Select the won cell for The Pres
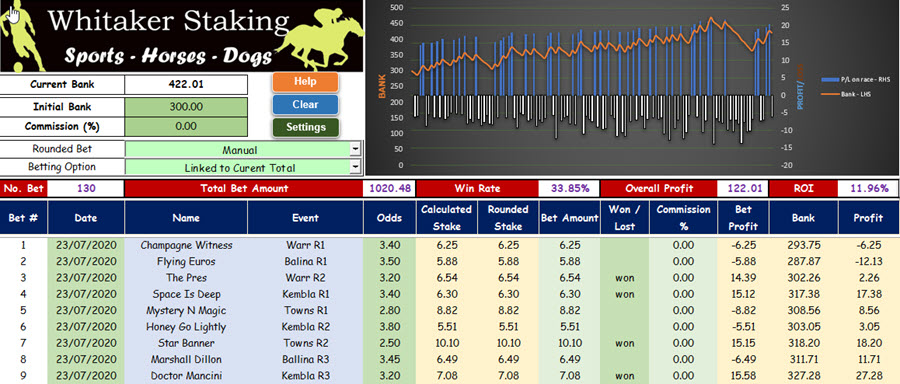This screenshot has width=900, height=384. tap(624, 278)
